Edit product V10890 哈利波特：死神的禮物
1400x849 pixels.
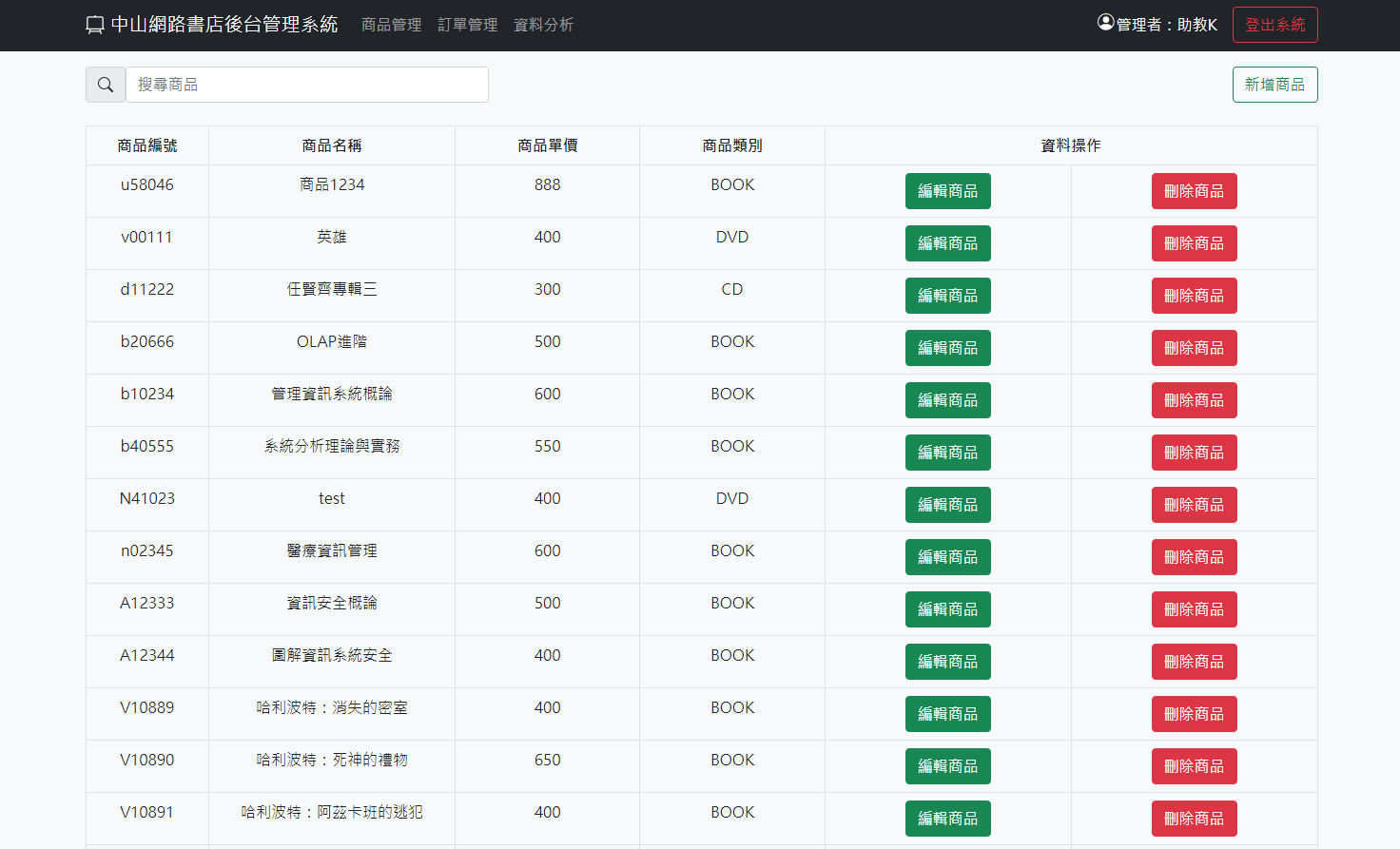click(x=947, y=766)
